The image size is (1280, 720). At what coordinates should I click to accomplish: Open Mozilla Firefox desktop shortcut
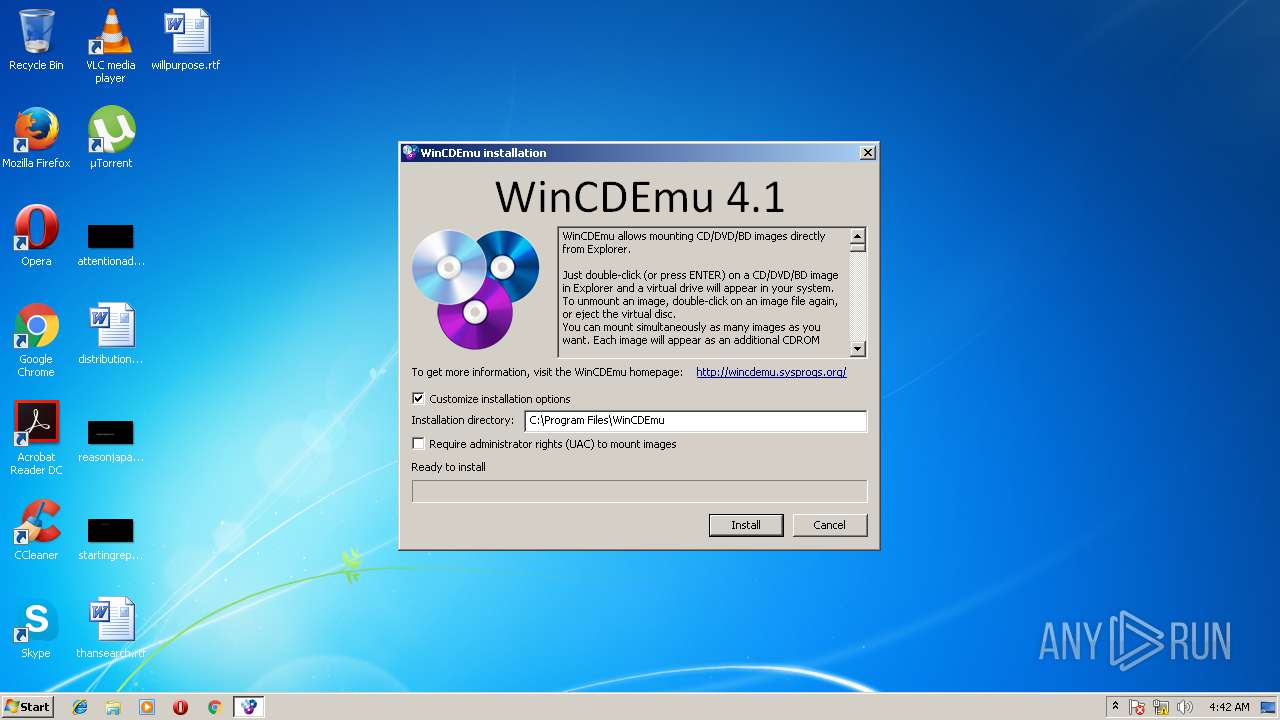(36, 138)
